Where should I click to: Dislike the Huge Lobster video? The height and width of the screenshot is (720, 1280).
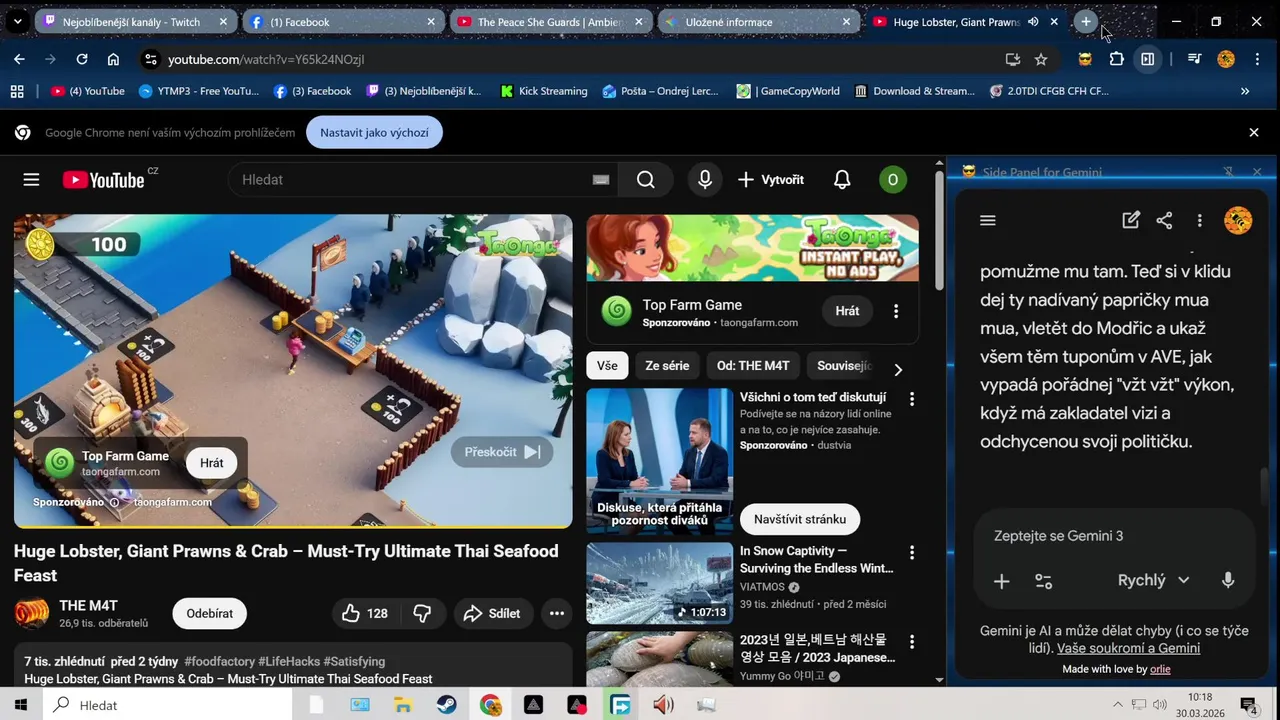point(422,614)
